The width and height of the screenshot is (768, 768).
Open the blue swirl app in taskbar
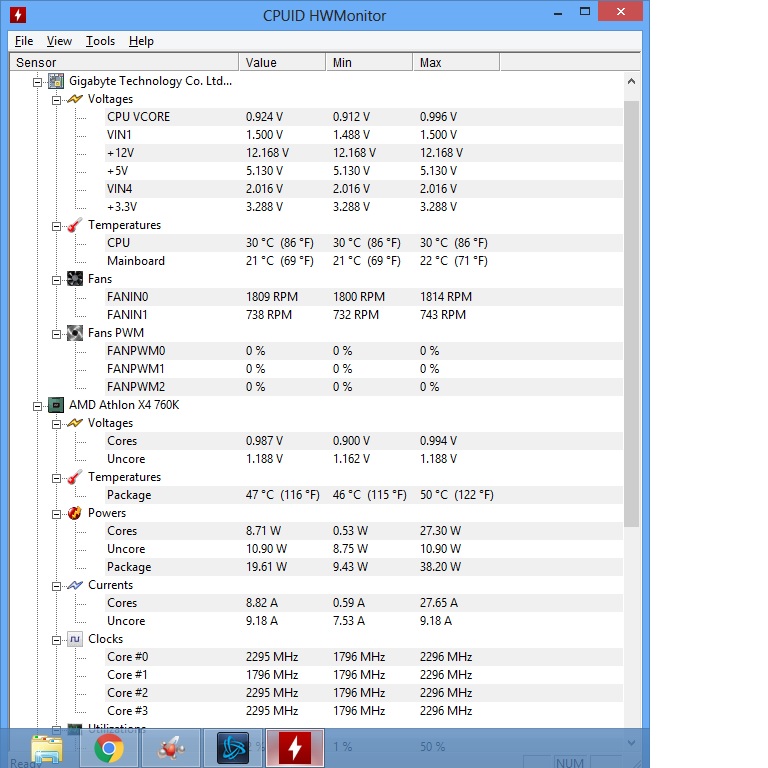point(233,748)
